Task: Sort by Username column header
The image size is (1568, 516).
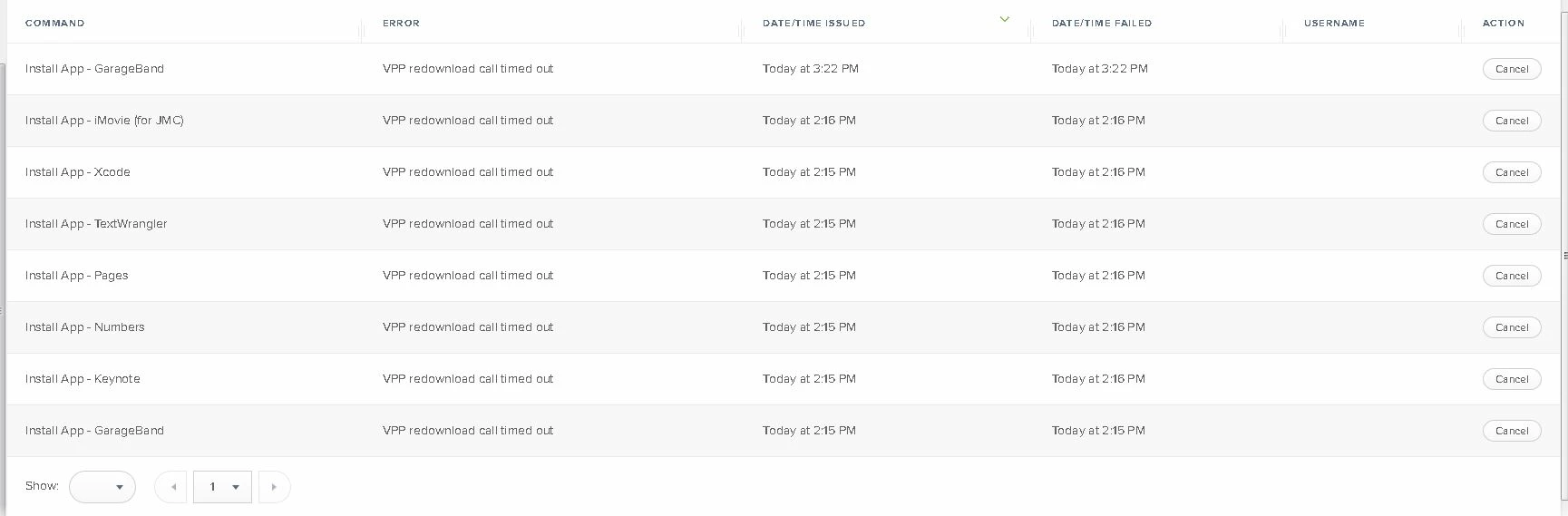Action: 1334,24
